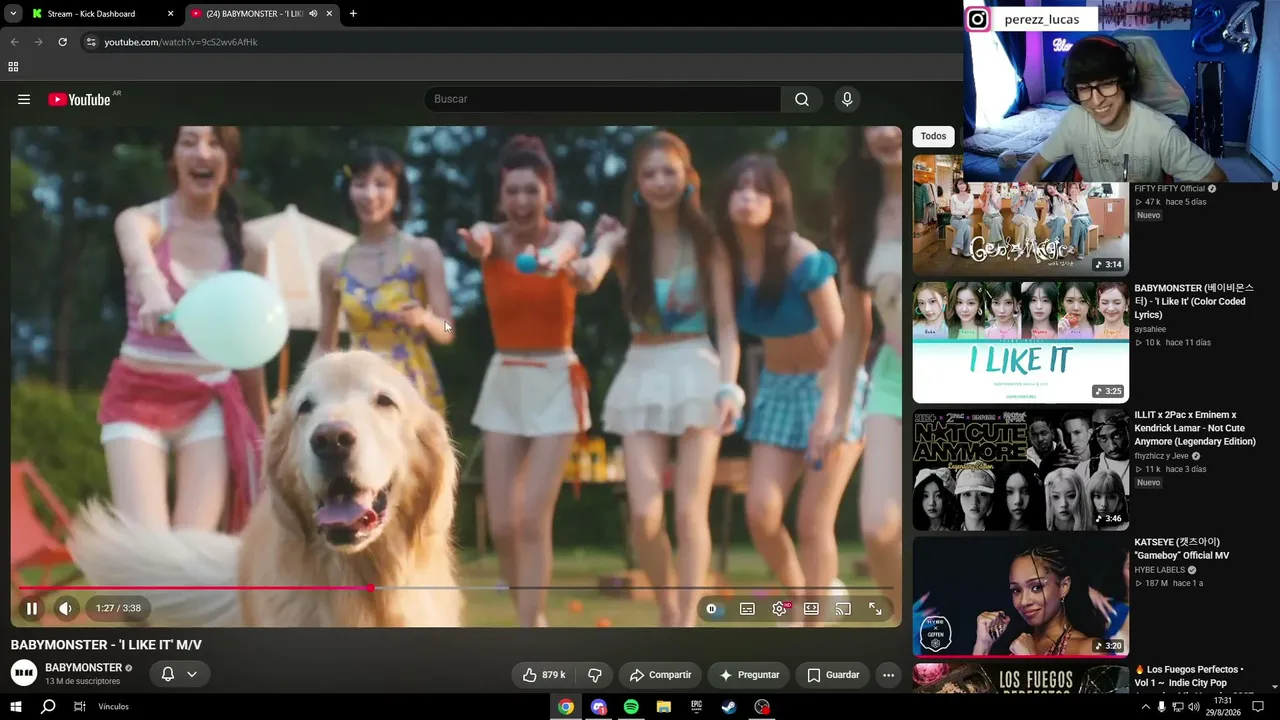Open the player settings gear
Image resolution: width=1280 pixels, height=720 pixels.
[779, 608]
